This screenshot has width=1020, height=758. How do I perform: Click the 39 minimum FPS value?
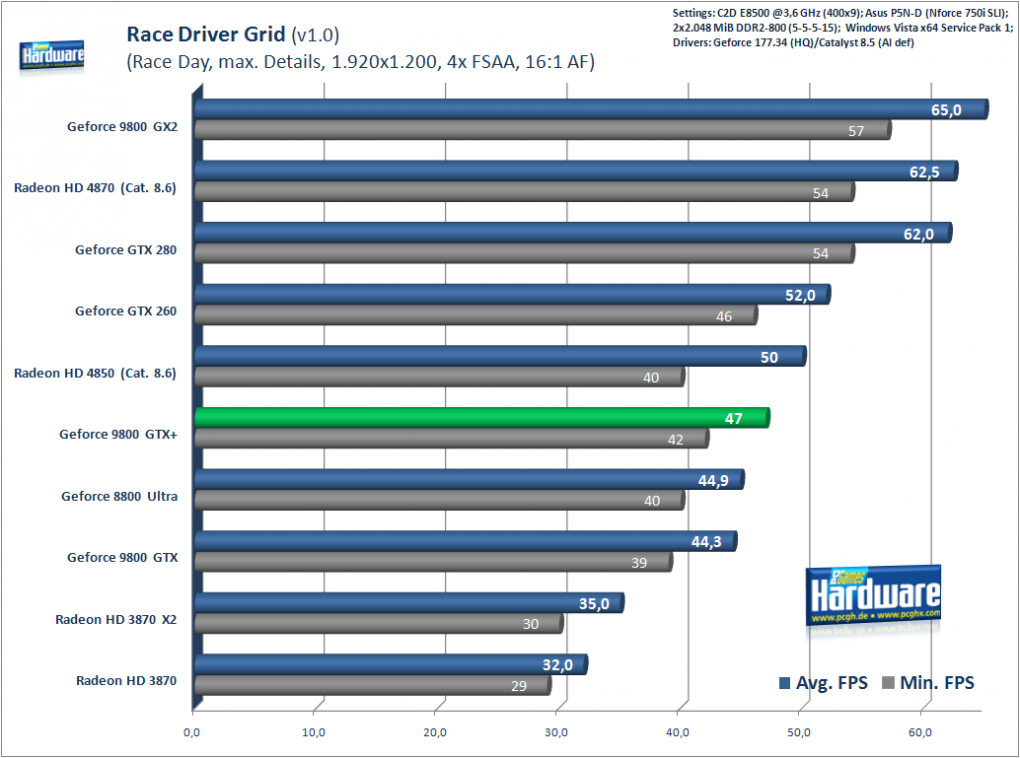639,563
